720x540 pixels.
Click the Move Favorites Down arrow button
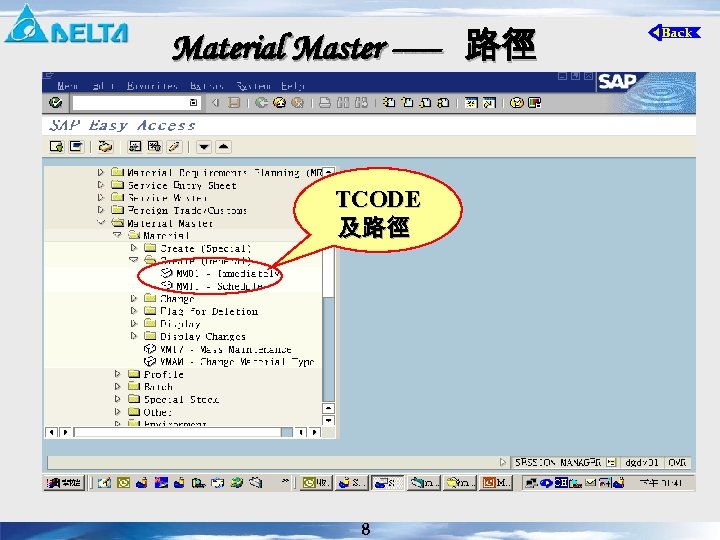pos(203,147)
